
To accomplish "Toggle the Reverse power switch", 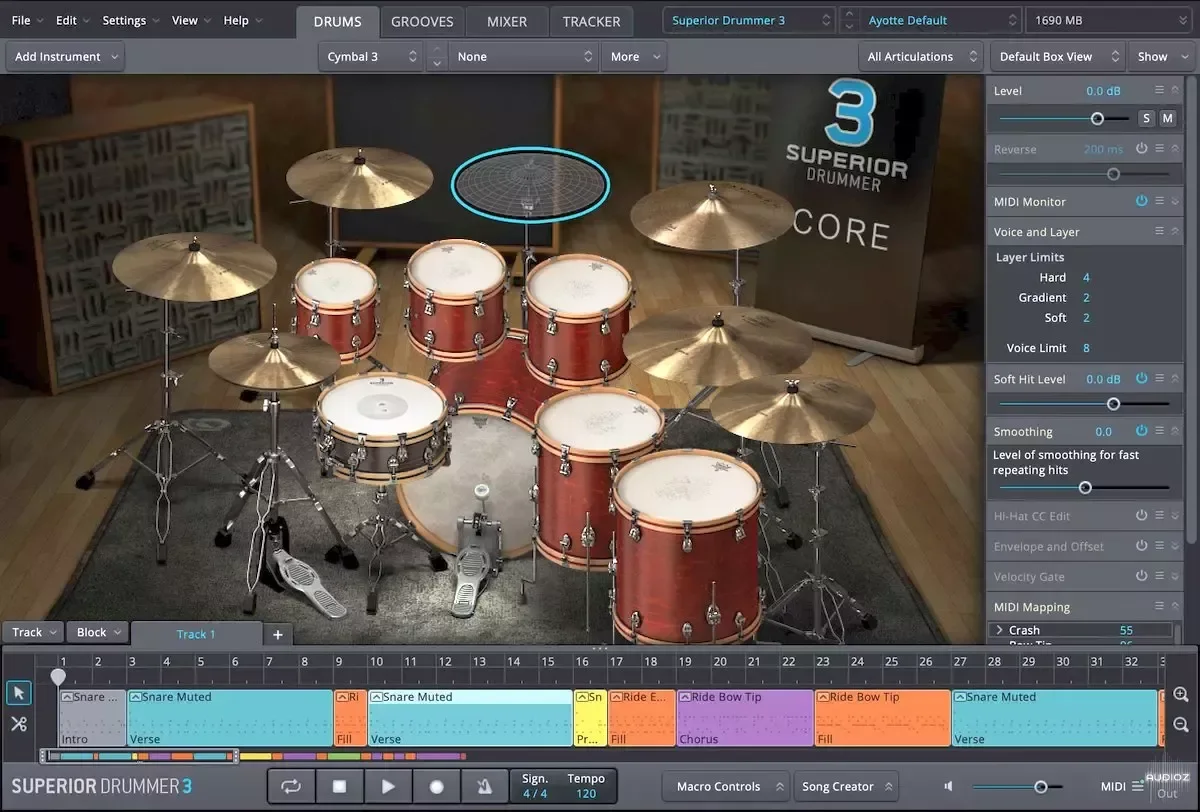I will [x=1141, y=149].
